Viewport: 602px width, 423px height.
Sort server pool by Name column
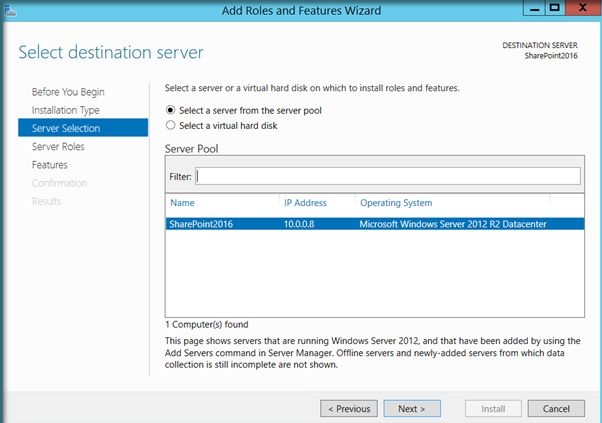[183, 203]
